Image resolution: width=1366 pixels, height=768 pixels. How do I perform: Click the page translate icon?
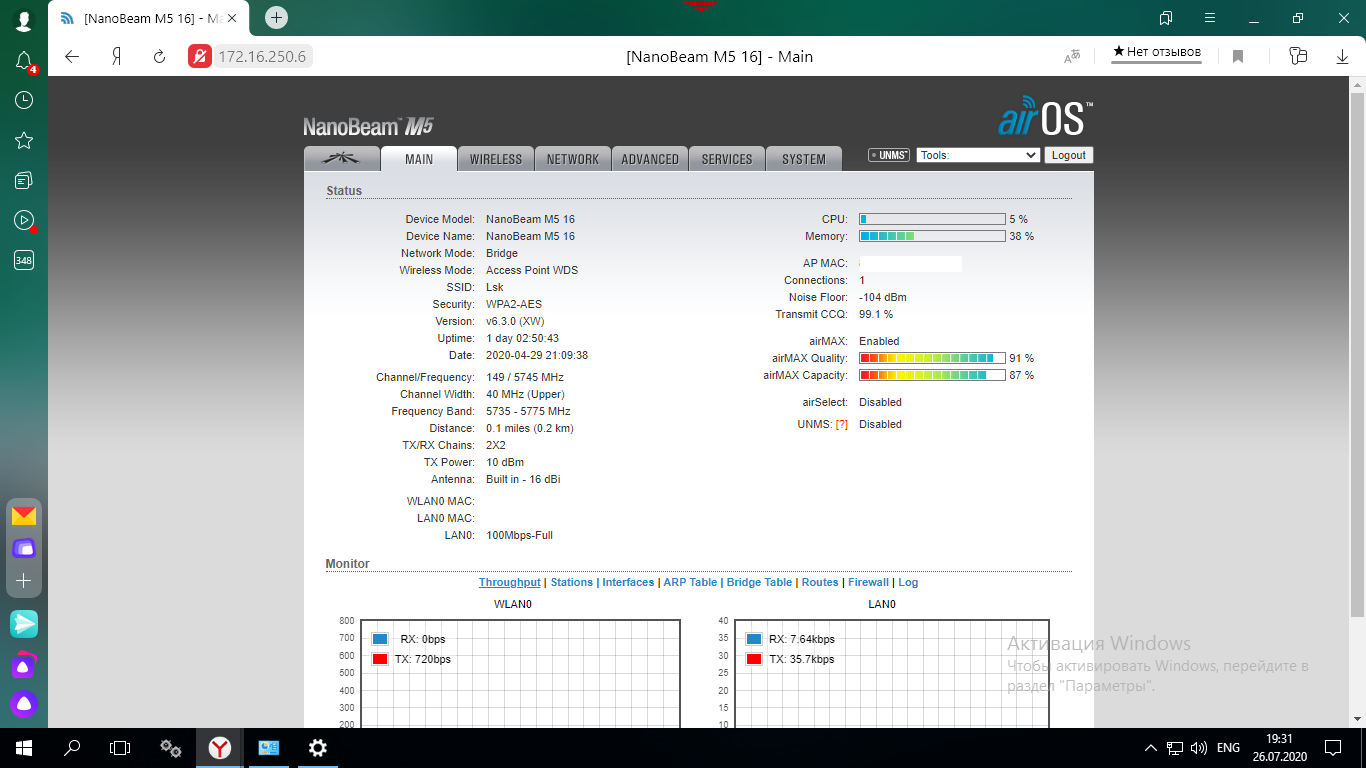click(x=1072, y=57)
